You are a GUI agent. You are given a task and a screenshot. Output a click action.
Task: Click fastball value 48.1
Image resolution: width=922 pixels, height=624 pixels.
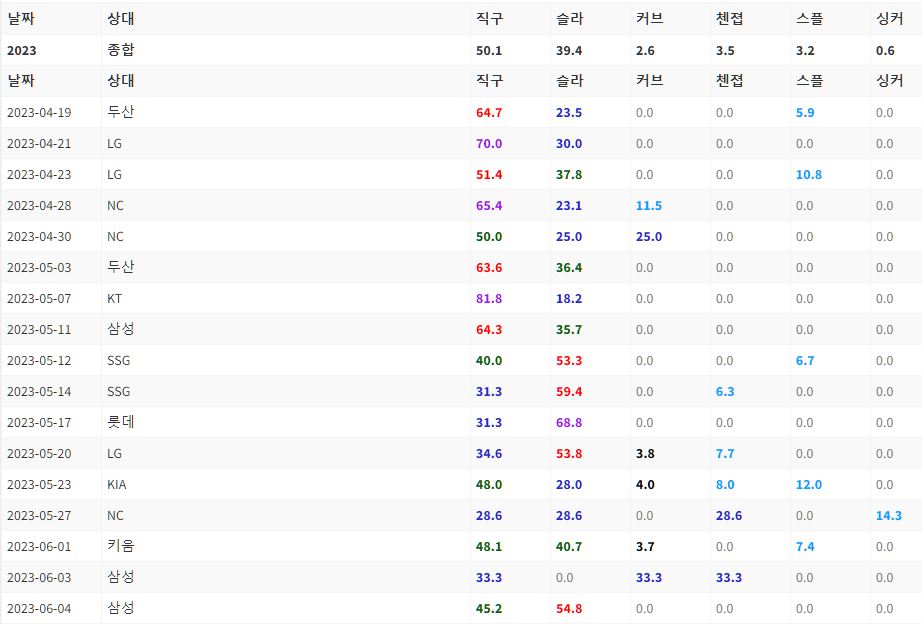point(489,547)
